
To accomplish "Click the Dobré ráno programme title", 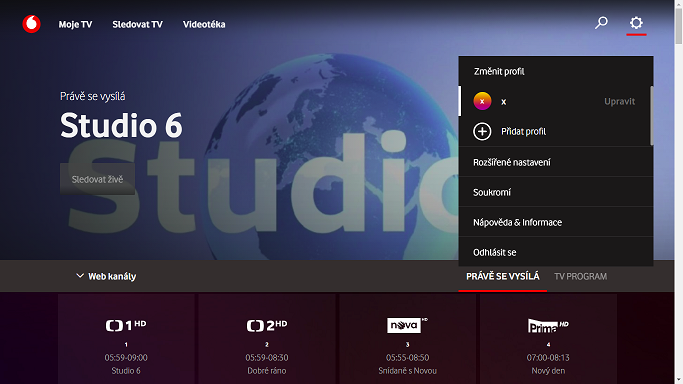I will 267,371.
